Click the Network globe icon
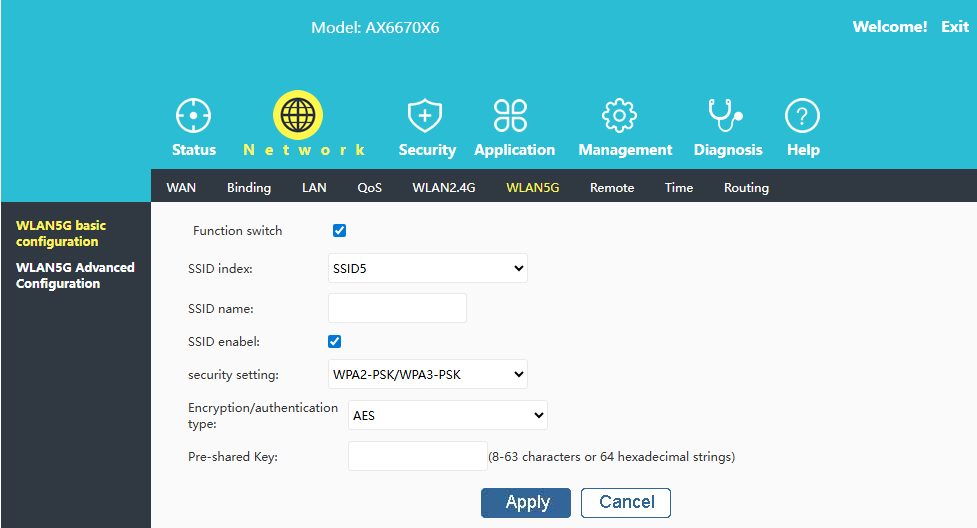 click(x=297, y=116)
